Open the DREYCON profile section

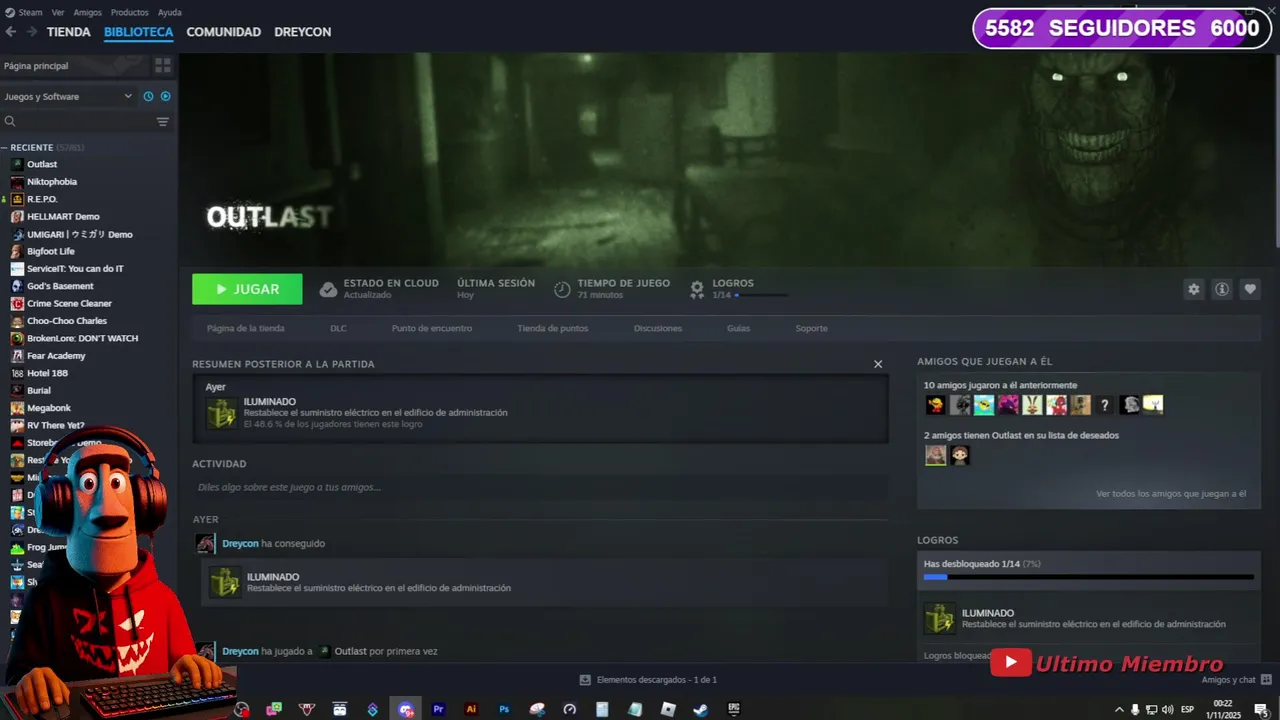coord(303,32)
